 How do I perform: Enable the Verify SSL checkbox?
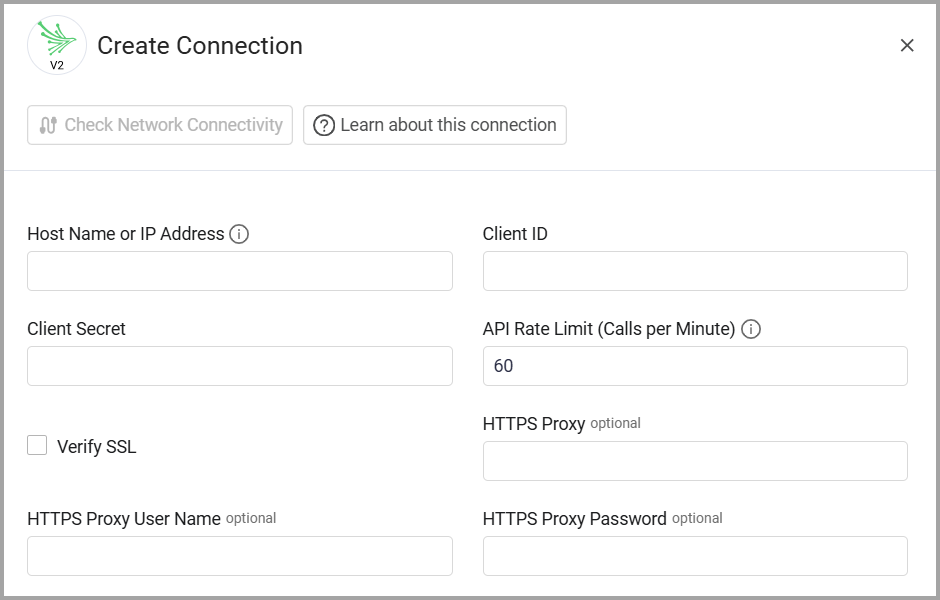tap(37, 446)
